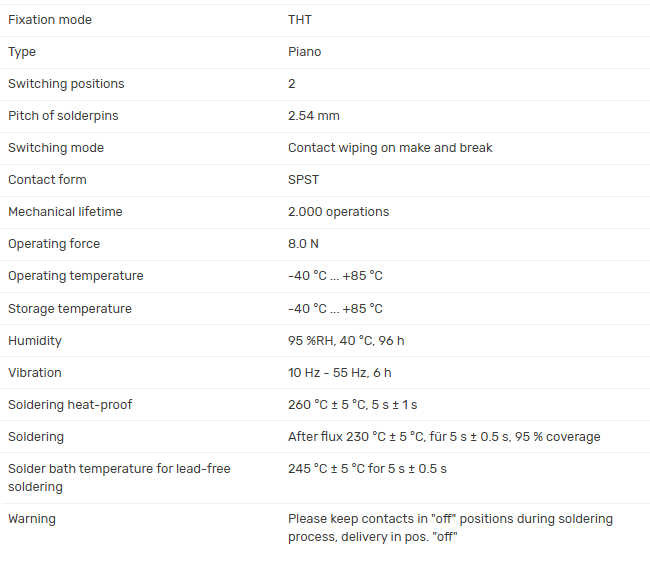
Task: Click the "Fixation mode" row label
Action: 50,20
